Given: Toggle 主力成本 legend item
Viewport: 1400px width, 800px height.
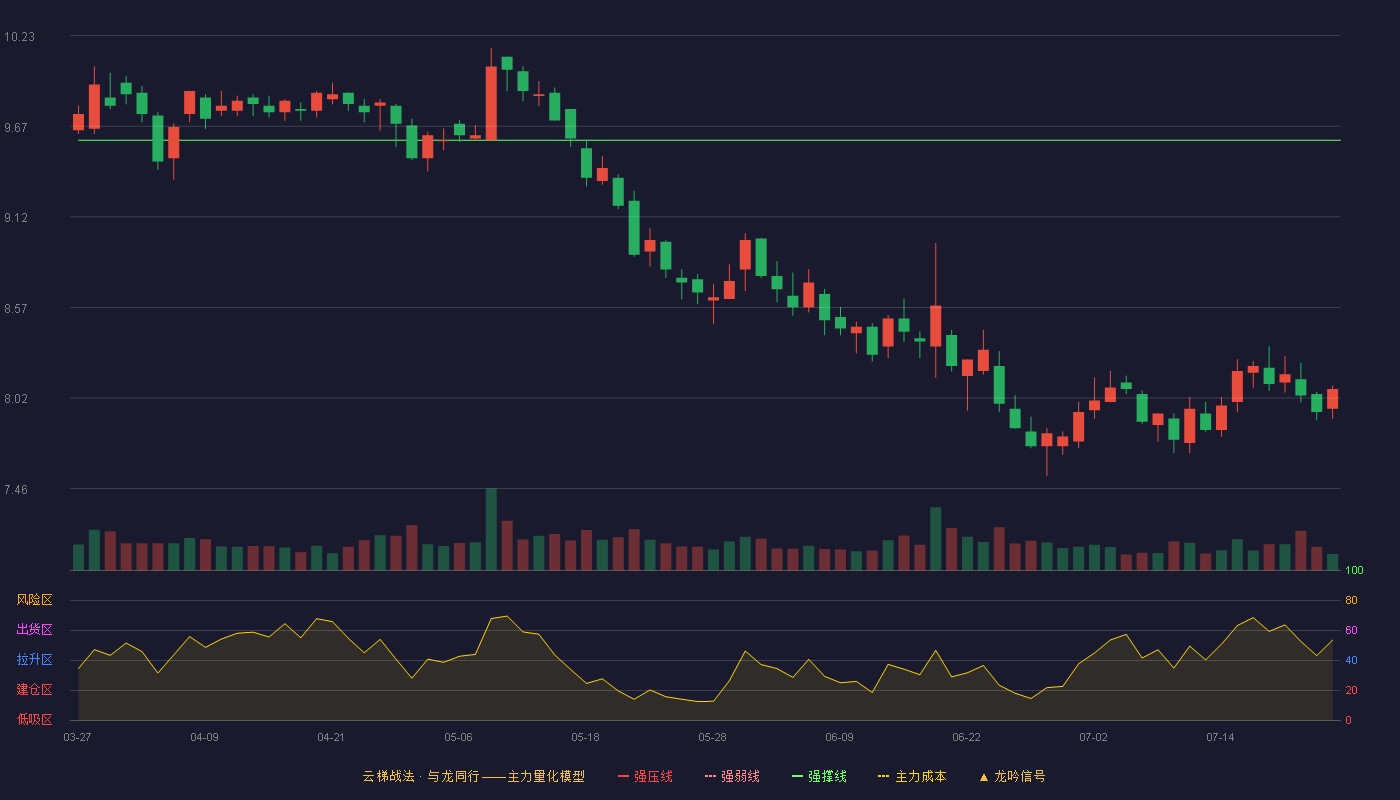Looking at the screenshot, I should point(912,776).
